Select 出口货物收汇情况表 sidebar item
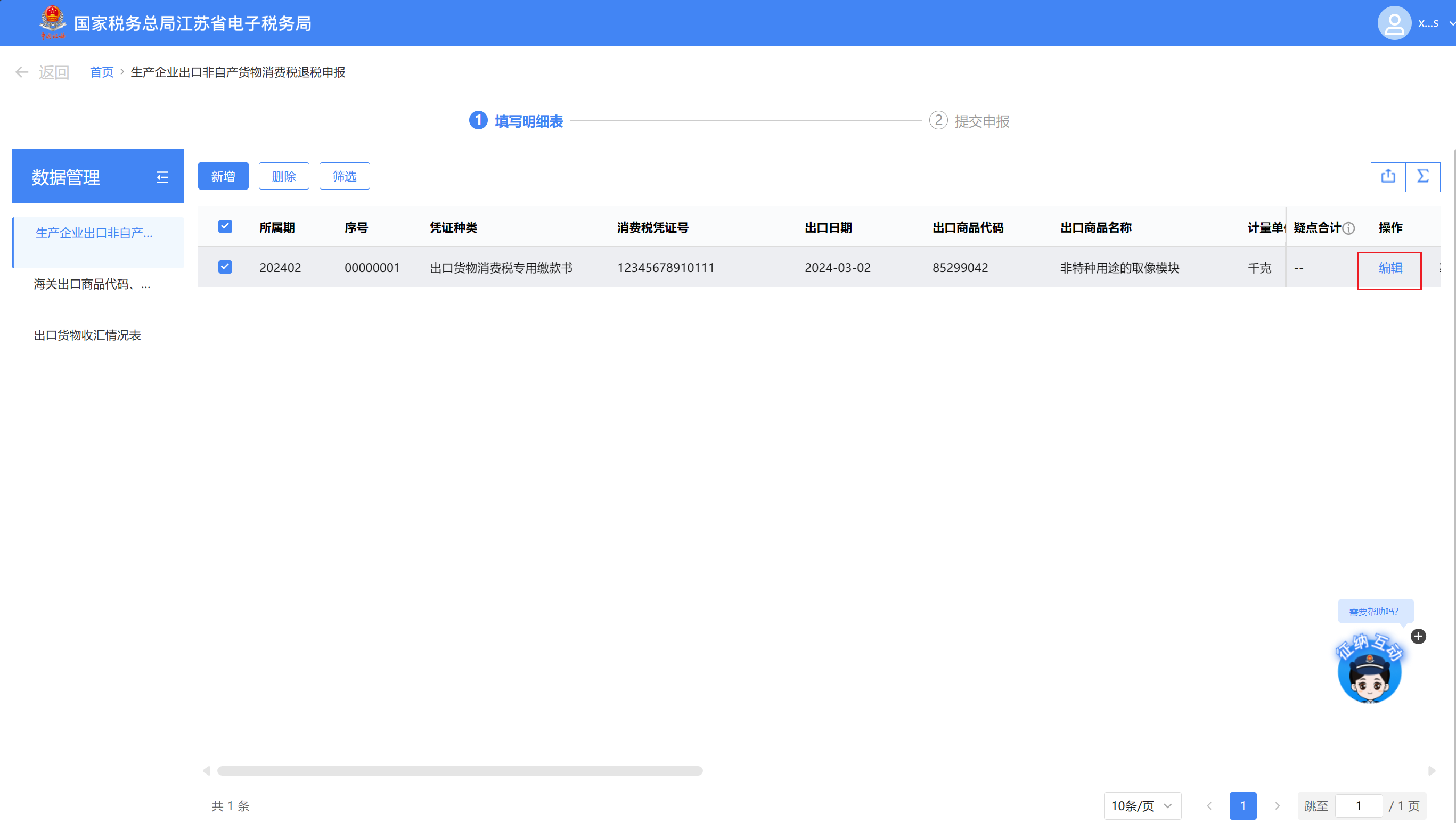This screenshot has height=823, width=1456. point(87,335)
